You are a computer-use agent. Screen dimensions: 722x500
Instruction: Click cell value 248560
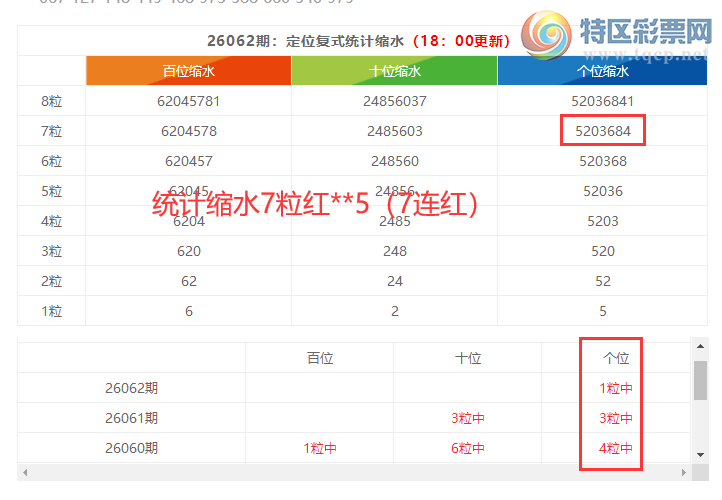395,161
